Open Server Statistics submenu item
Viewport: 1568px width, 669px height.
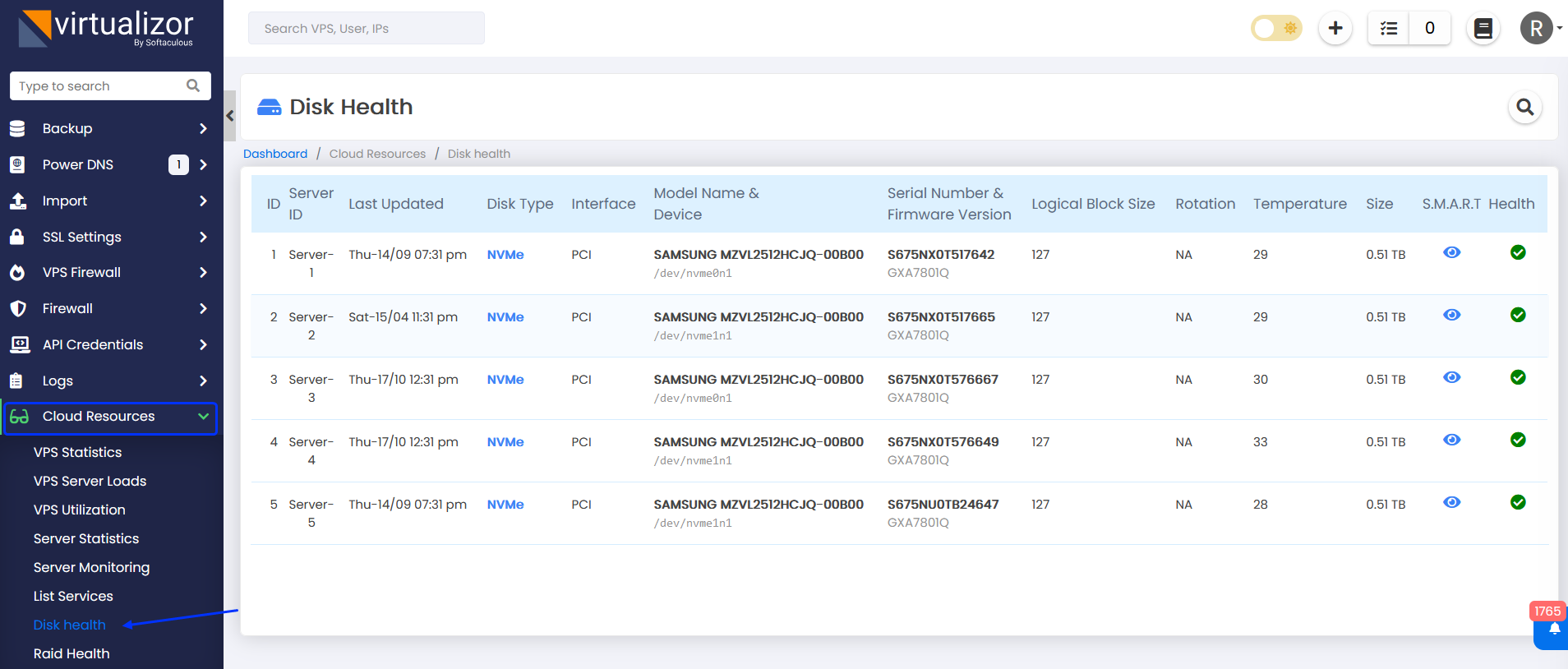[86, 538]
